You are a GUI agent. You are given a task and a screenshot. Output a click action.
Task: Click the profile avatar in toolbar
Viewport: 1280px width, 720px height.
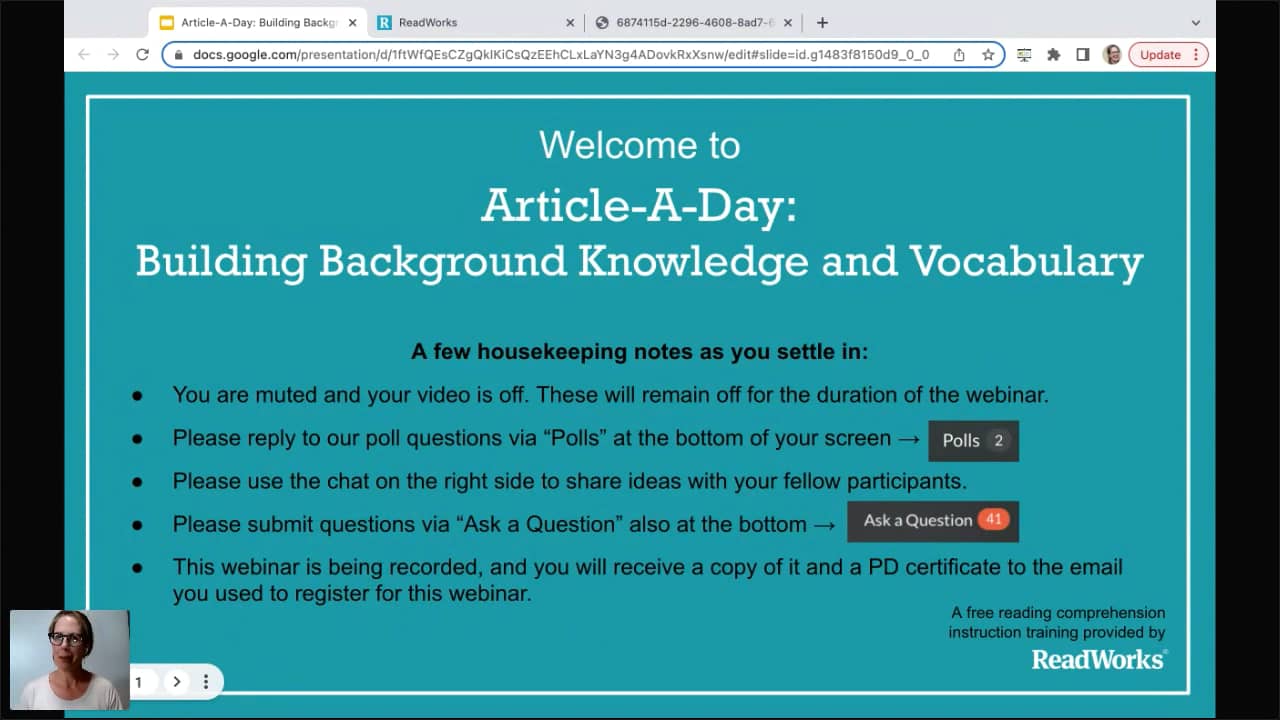click(x=1112, y=55)
